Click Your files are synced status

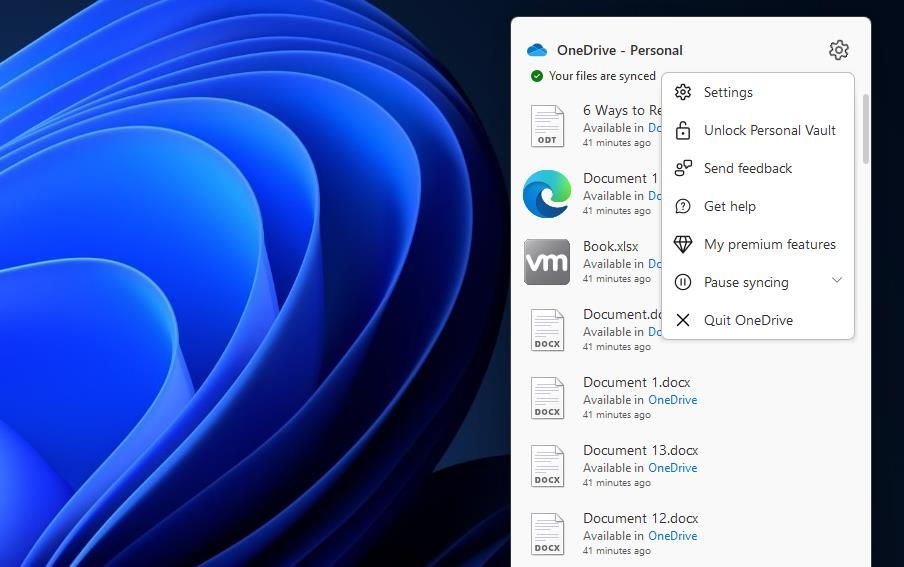tap(602, 76)
